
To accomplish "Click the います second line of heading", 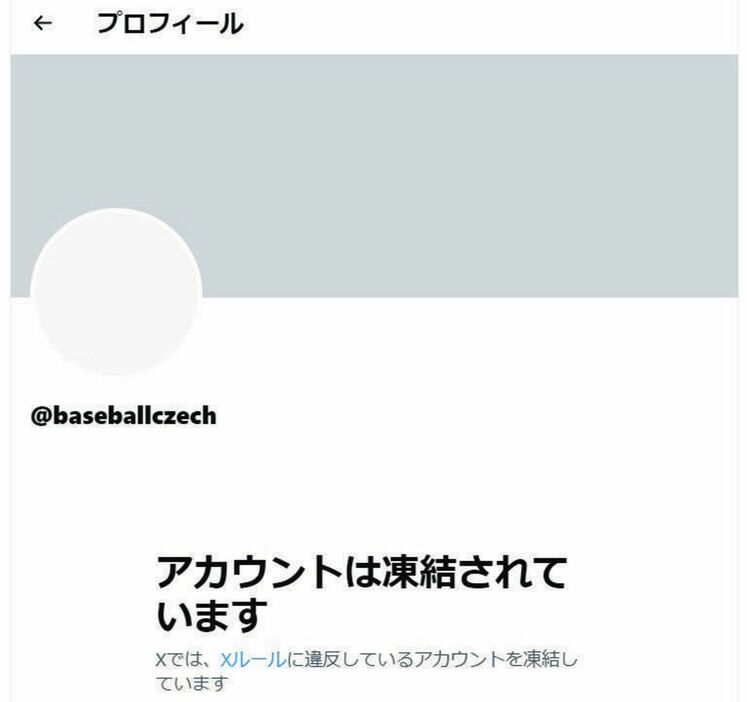I will pos(212,615).
